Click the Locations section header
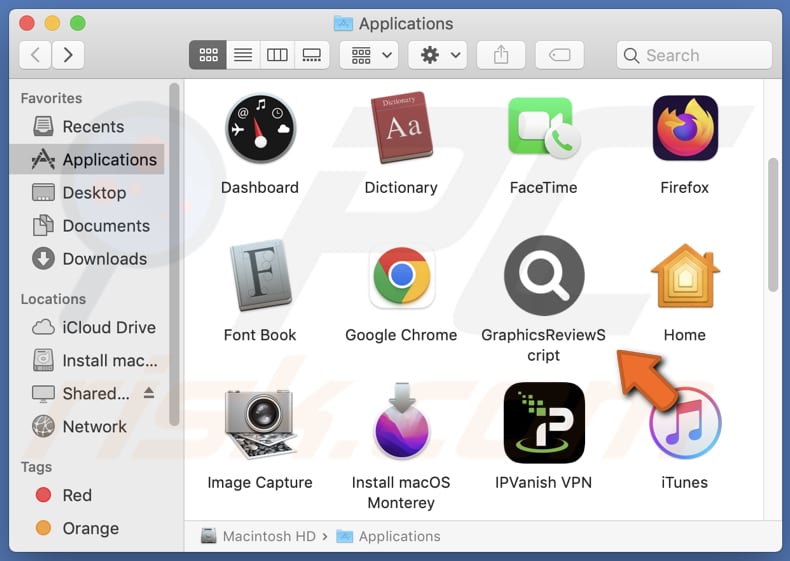 [53, 299]
